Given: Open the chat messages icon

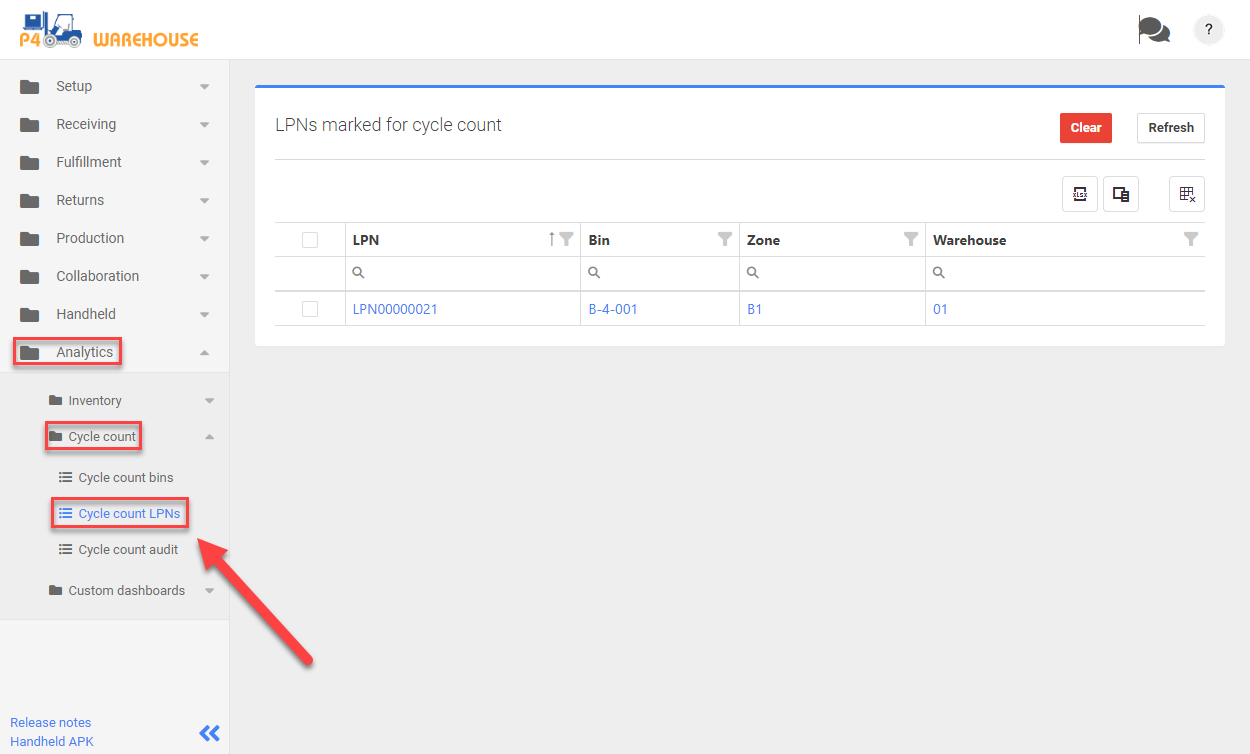Looking at the screenshot, I should pyautogui.click(x=1153, y=30).
